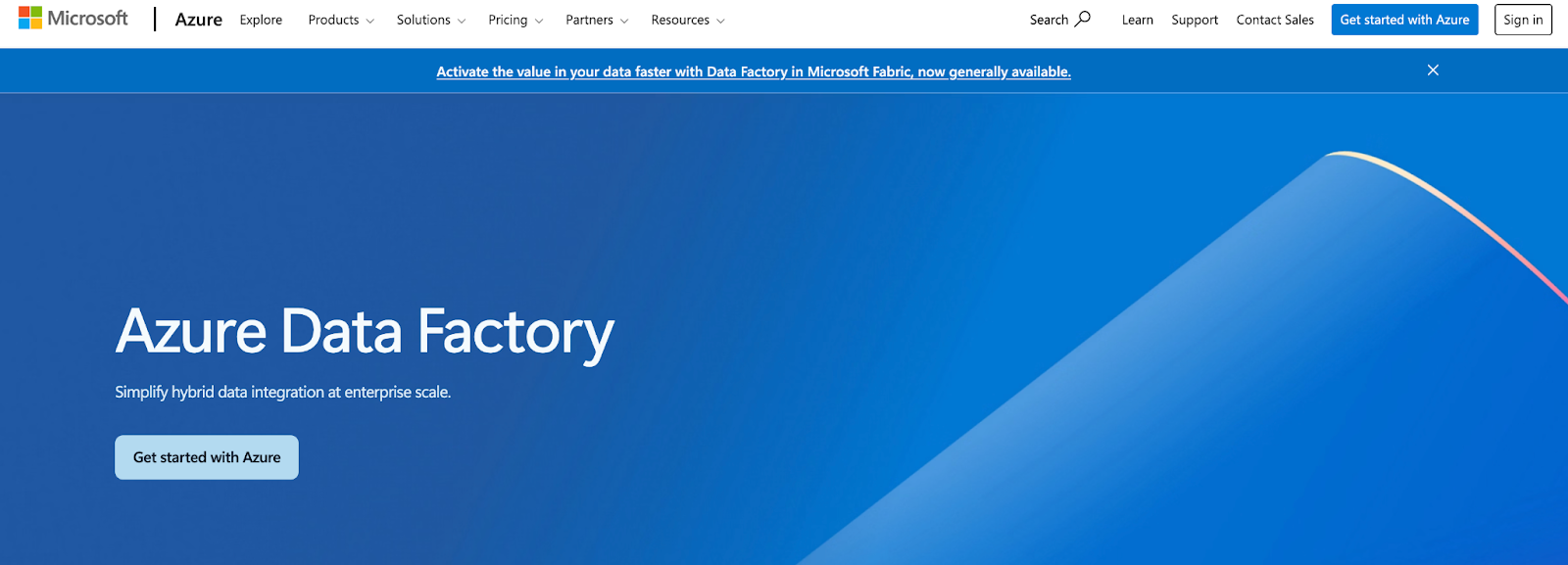Screen dimensions: 1568x565
Task: Expand the Partners dropdown
Action: pos(597,20)
